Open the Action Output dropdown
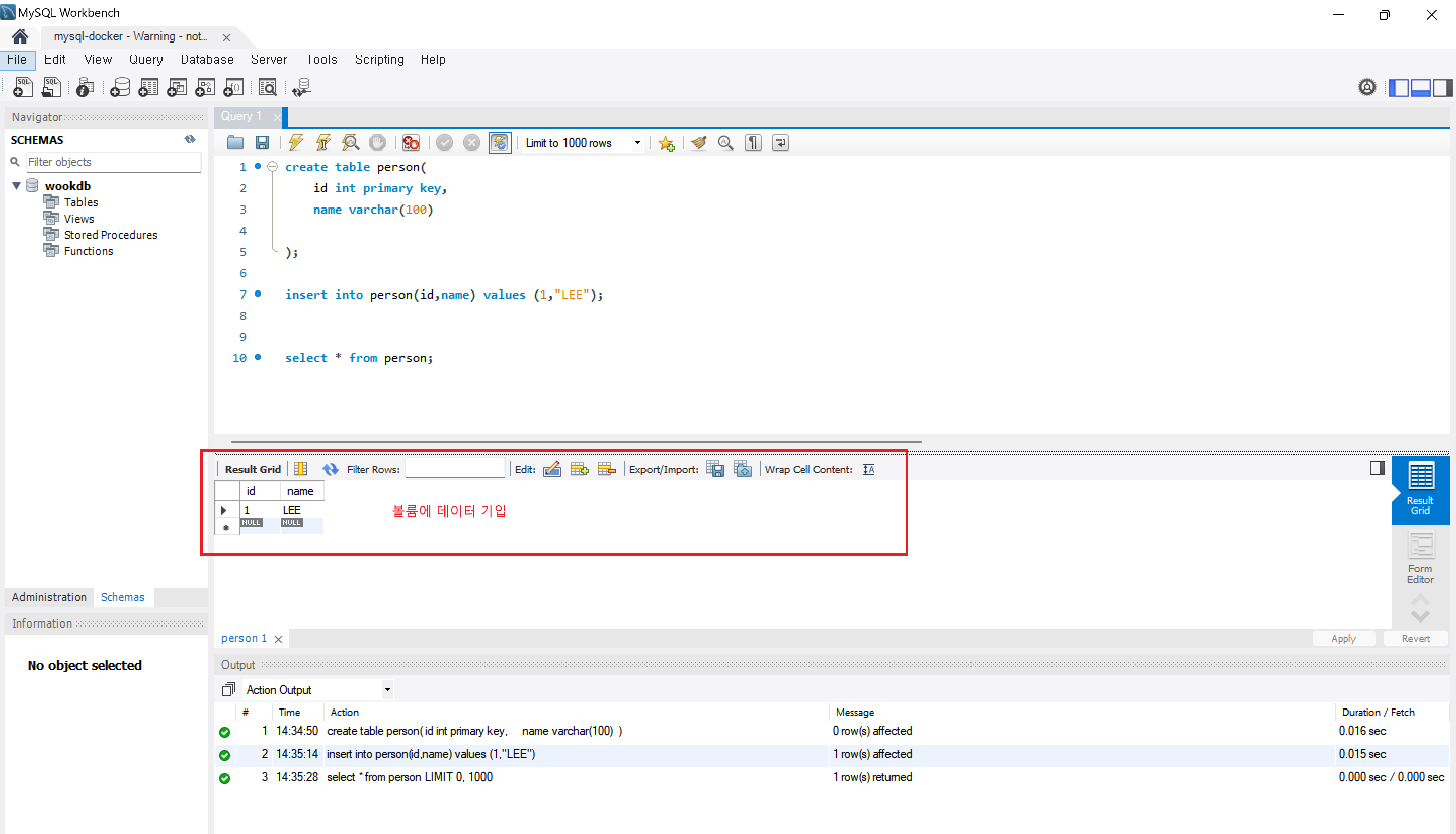This screenshot has width=1456, height=834. 387,690
